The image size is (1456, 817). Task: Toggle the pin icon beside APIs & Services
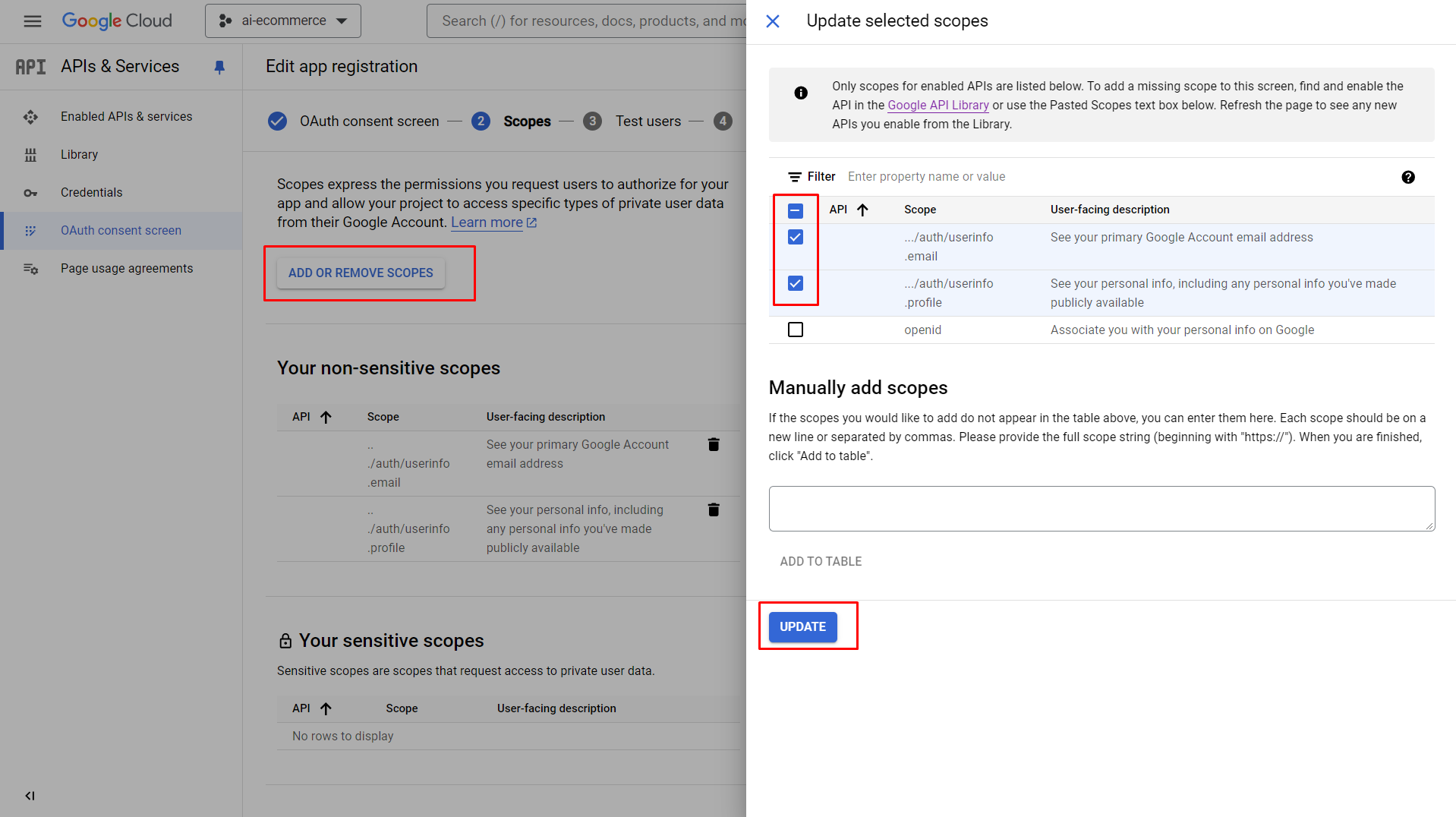[219, 67]
